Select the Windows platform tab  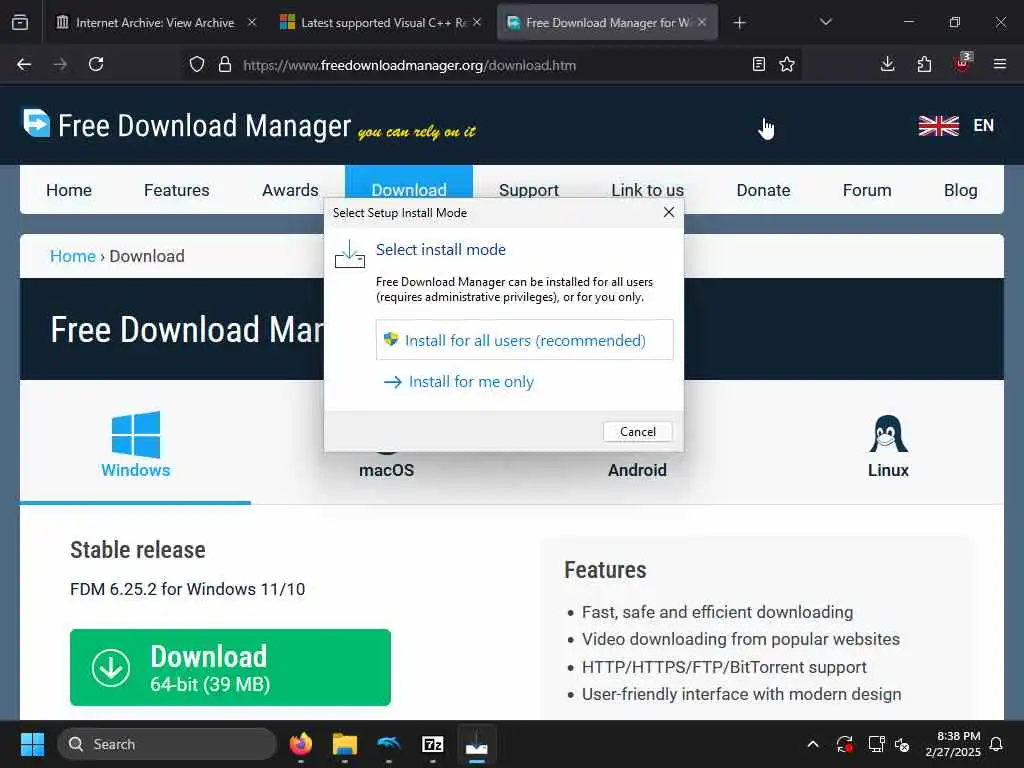click(135, 445)
